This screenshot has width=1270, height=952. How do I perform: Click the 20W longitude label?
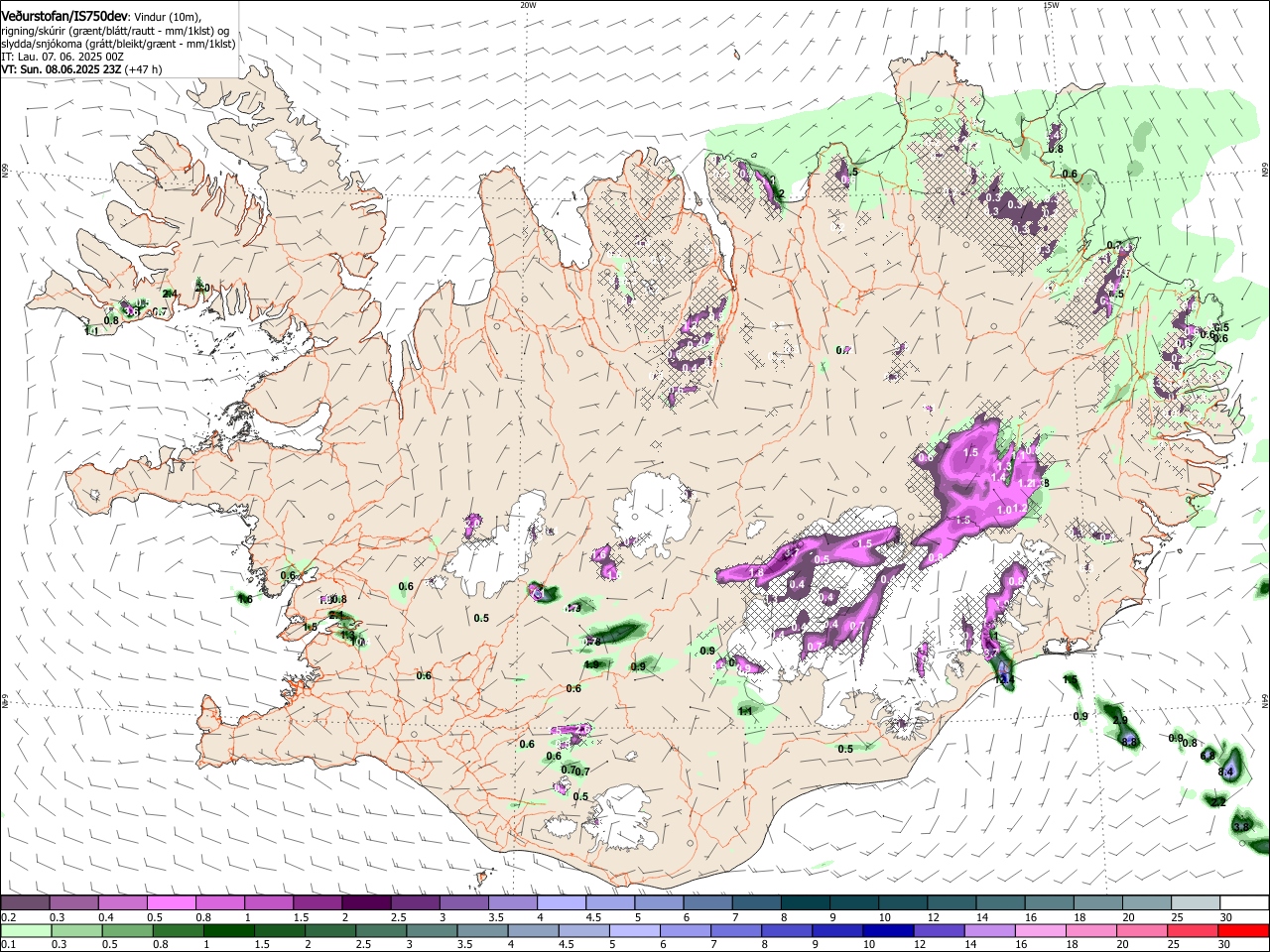[528, 5]
